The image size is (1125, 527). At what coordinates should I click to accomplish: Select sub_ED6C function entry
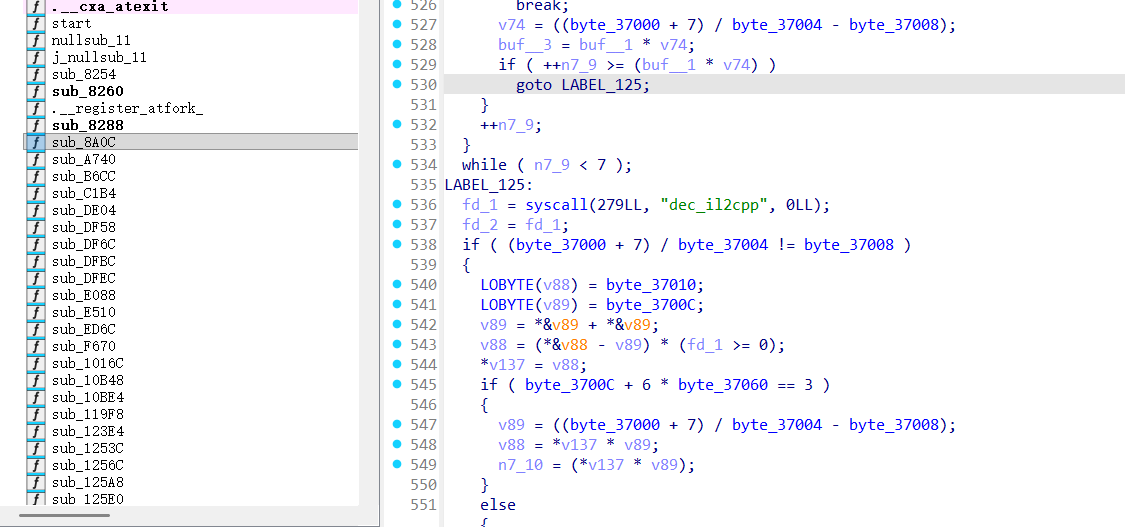click(83, 329)
